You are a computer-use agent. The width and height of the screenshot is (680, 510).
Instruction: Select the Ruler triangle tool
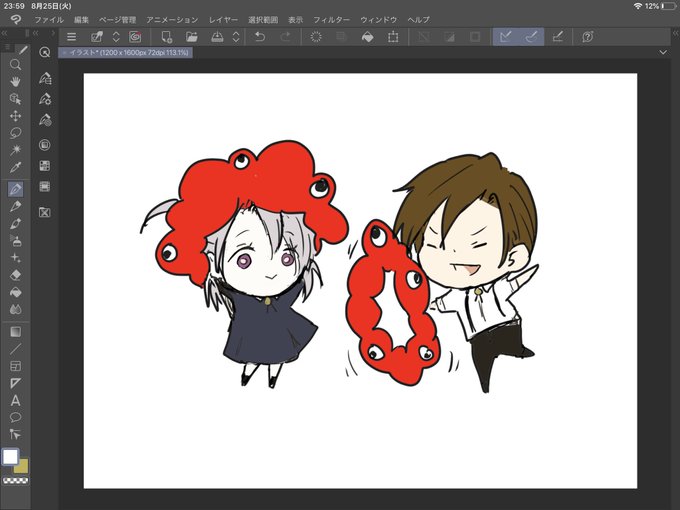(x=16, y=383)
